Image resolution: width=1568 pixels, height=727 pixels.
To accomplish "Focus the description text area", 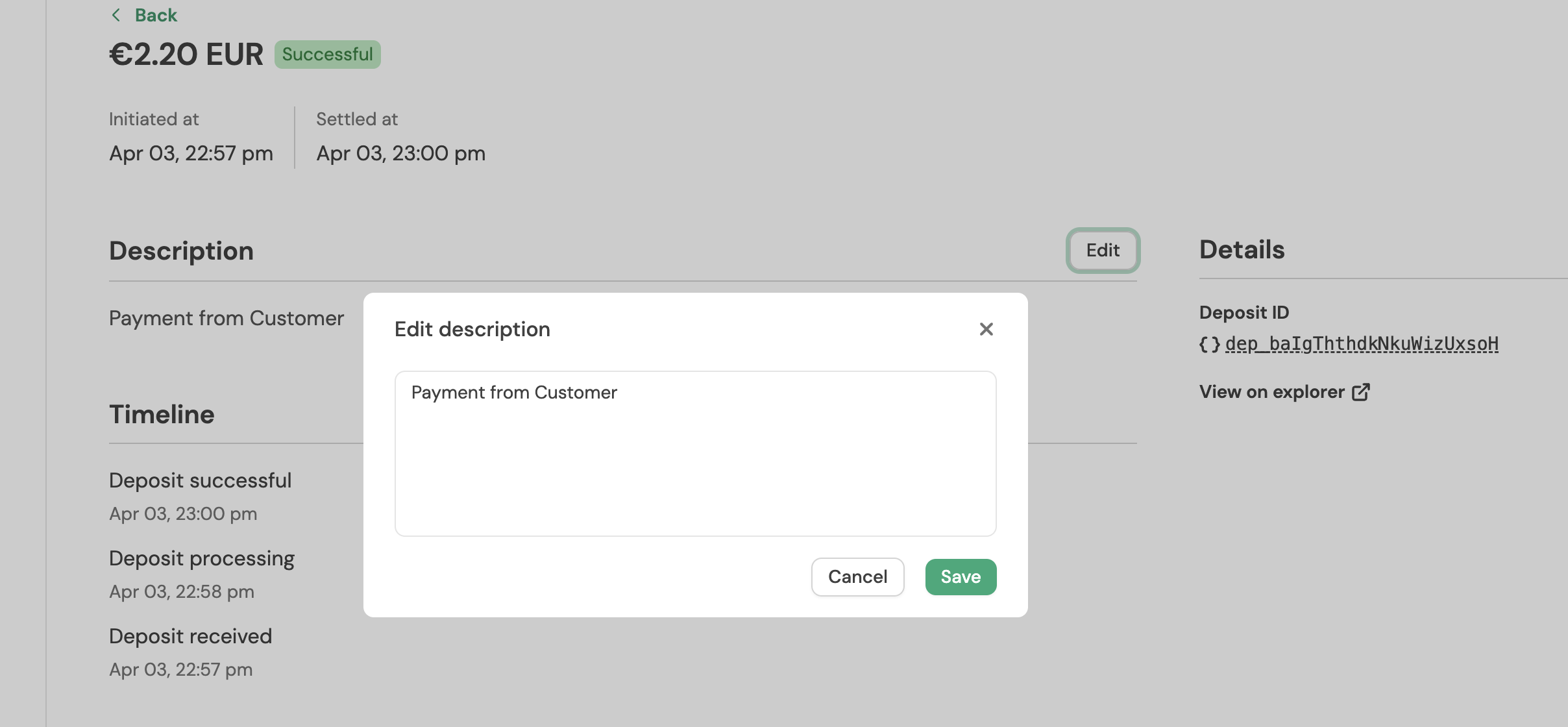I will (695, 453).
